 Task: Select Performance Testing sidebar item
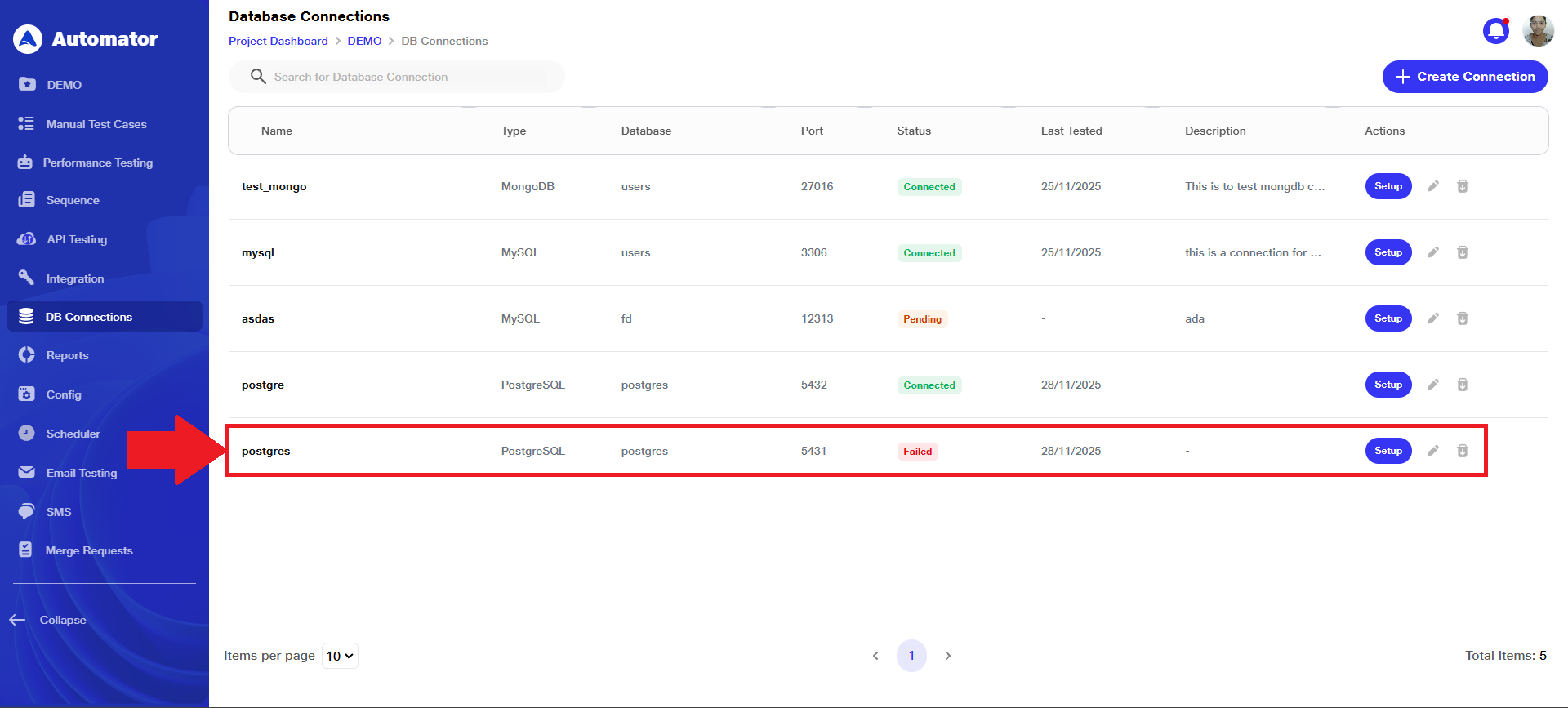(97, 163)
